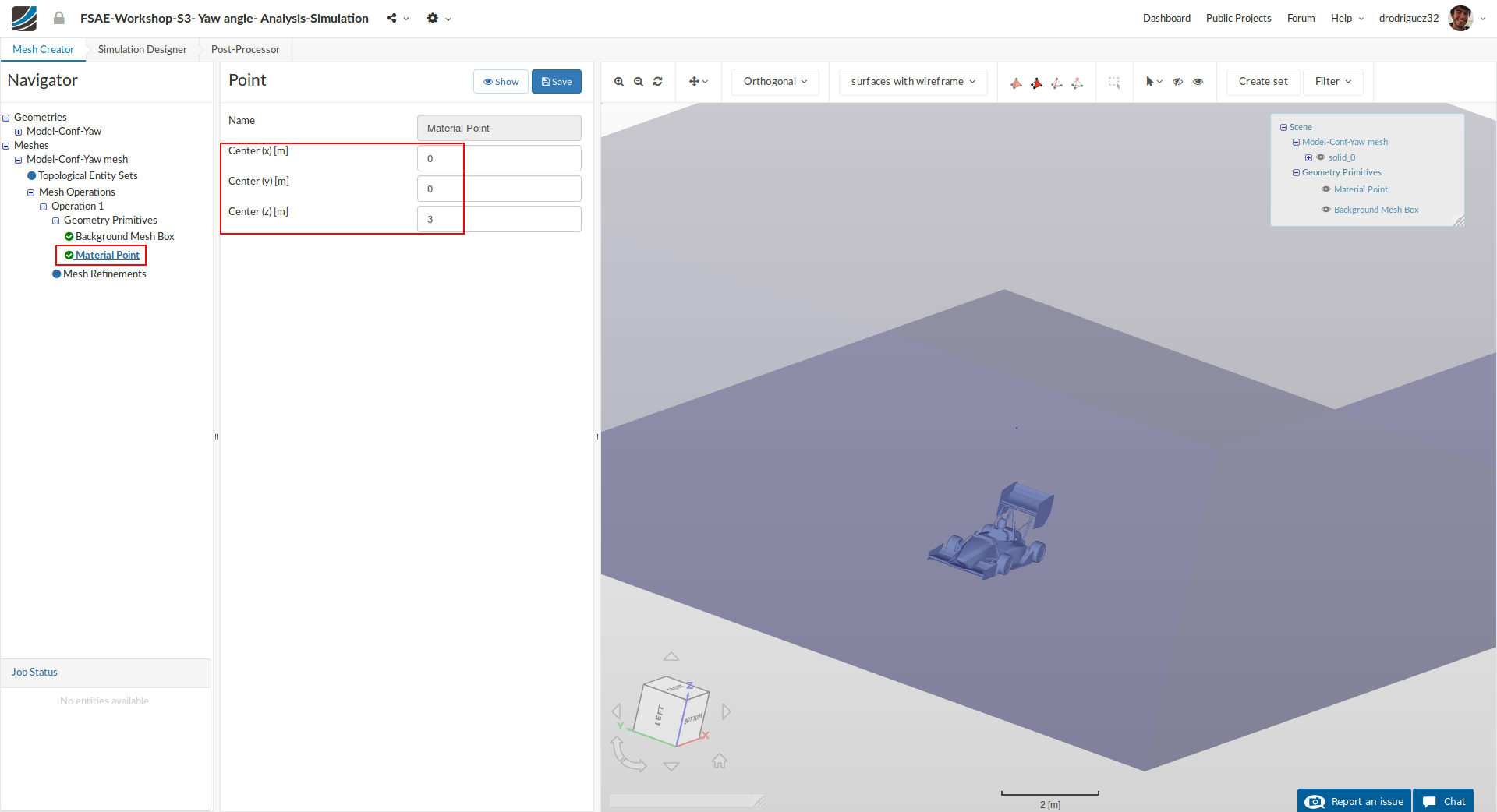Rotate view up with cube arrow
The image size is (1497, 812).
point(671,656)
